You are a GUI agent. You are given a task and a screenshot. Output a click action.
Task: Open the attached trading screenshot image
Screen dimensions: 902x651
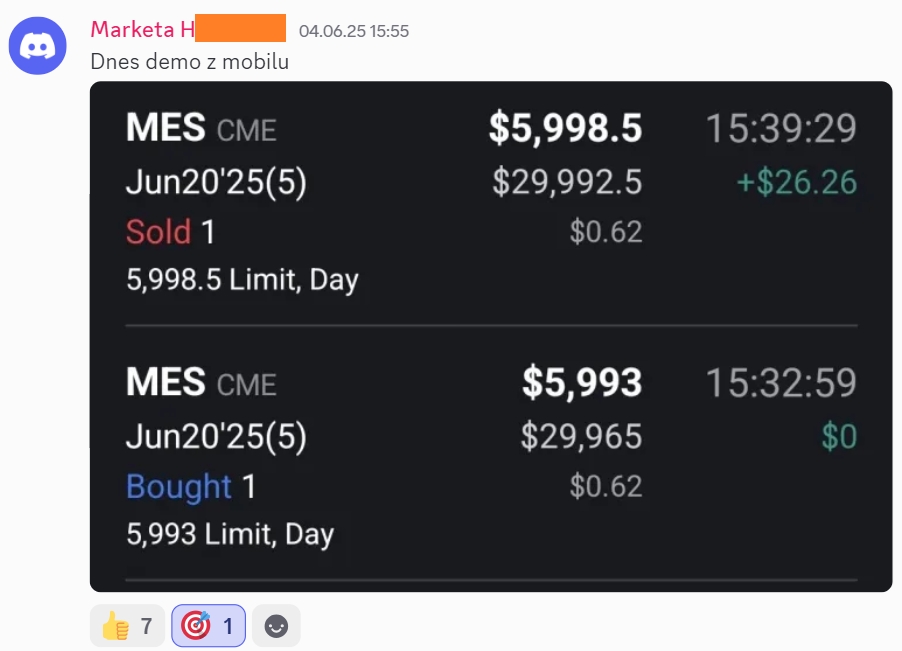[491, 336]
